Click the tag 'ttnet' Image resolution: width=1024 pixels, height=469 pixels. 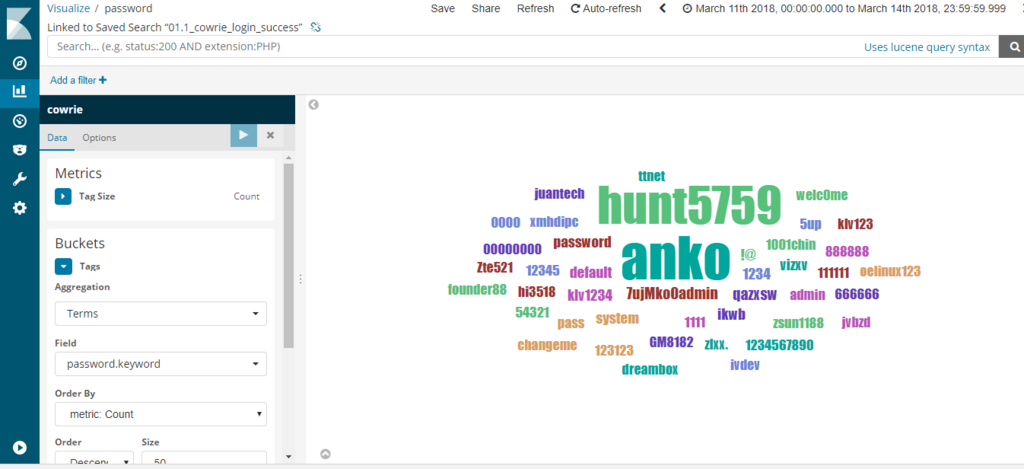(652, 176)
